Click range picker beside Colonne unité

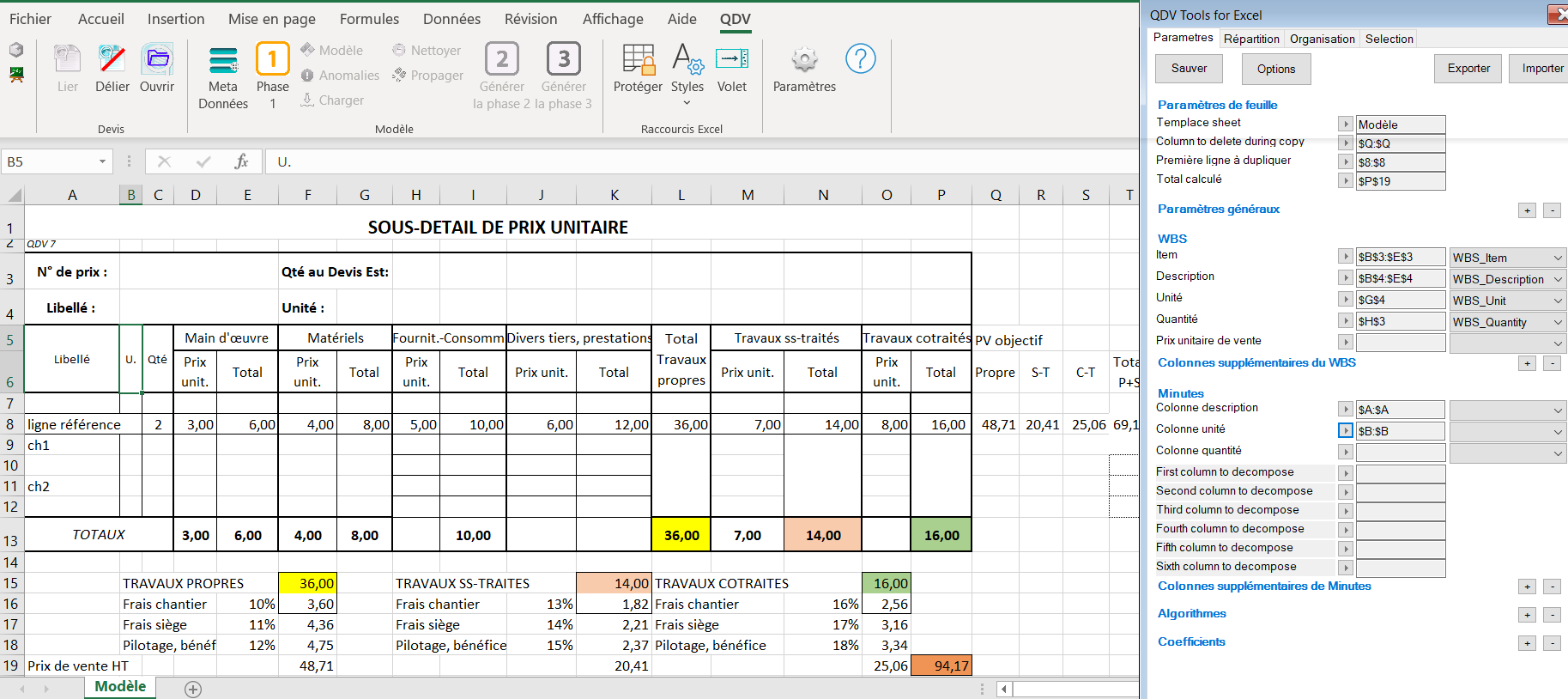click(x=1345, y=430)
